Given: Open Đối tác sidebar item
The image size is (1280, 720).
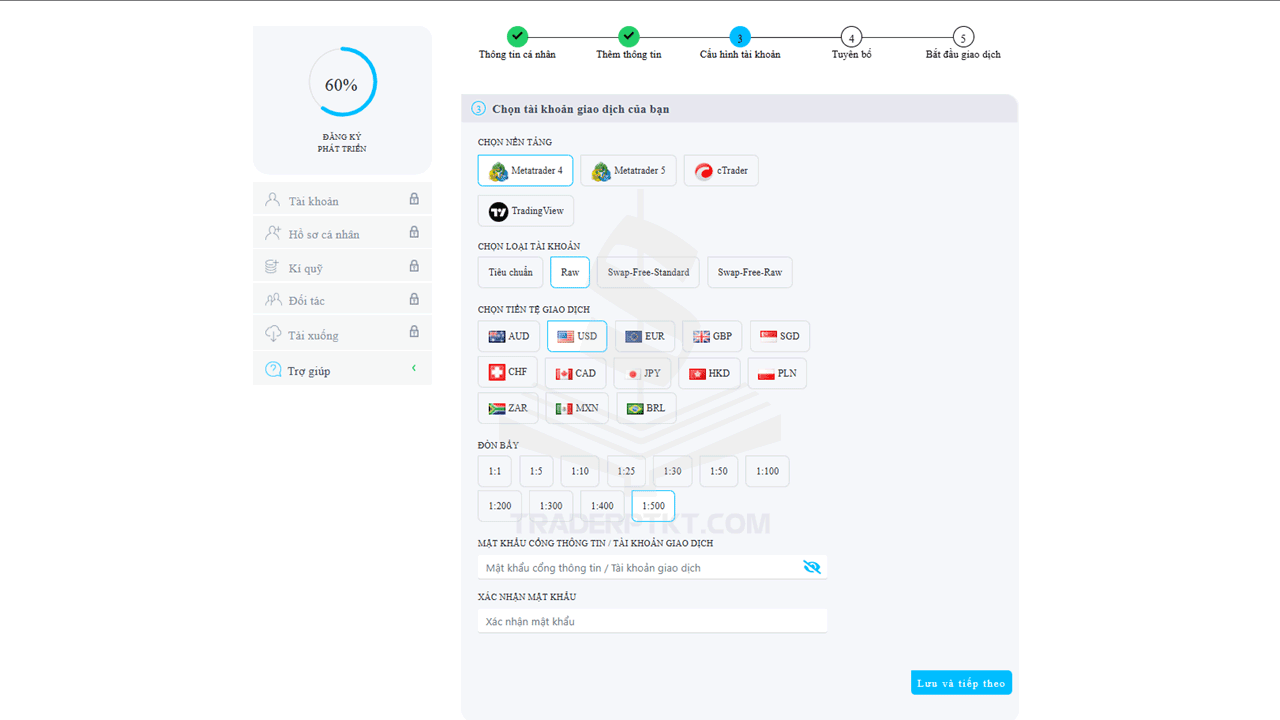Looking at the screenshot, I should coord(342,300).
